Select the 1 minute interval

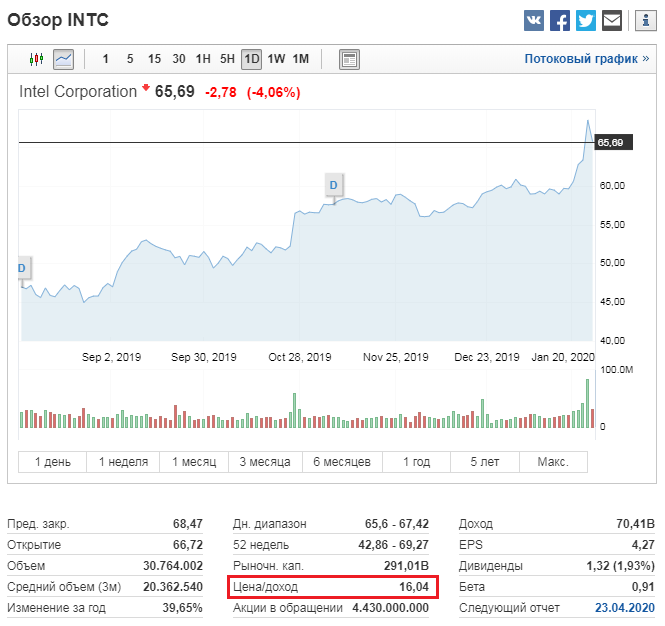106,59
